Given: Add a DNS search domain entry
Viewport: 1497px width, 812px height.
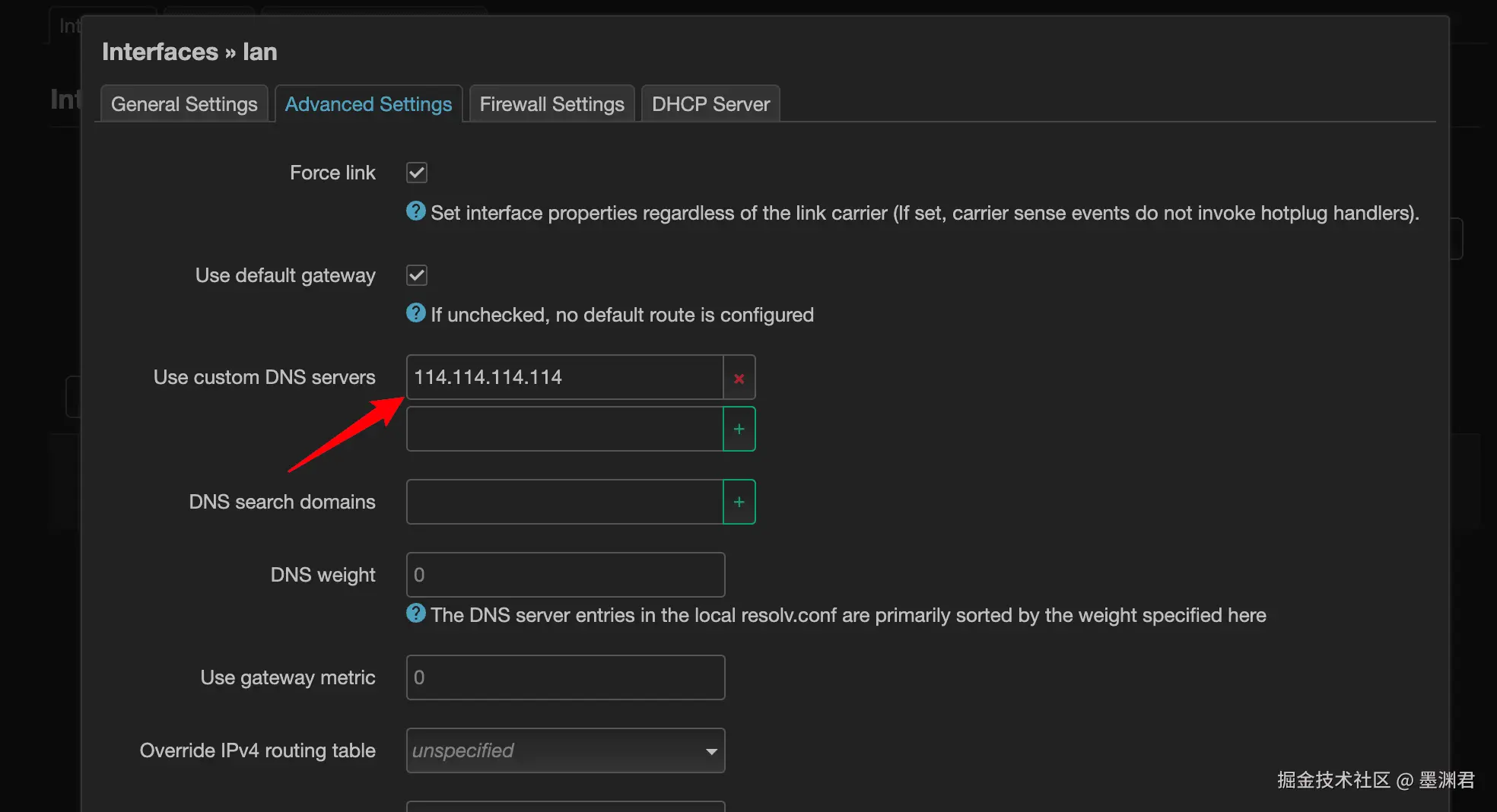Looking at the screenshot, I should click(x=739, y=502).
